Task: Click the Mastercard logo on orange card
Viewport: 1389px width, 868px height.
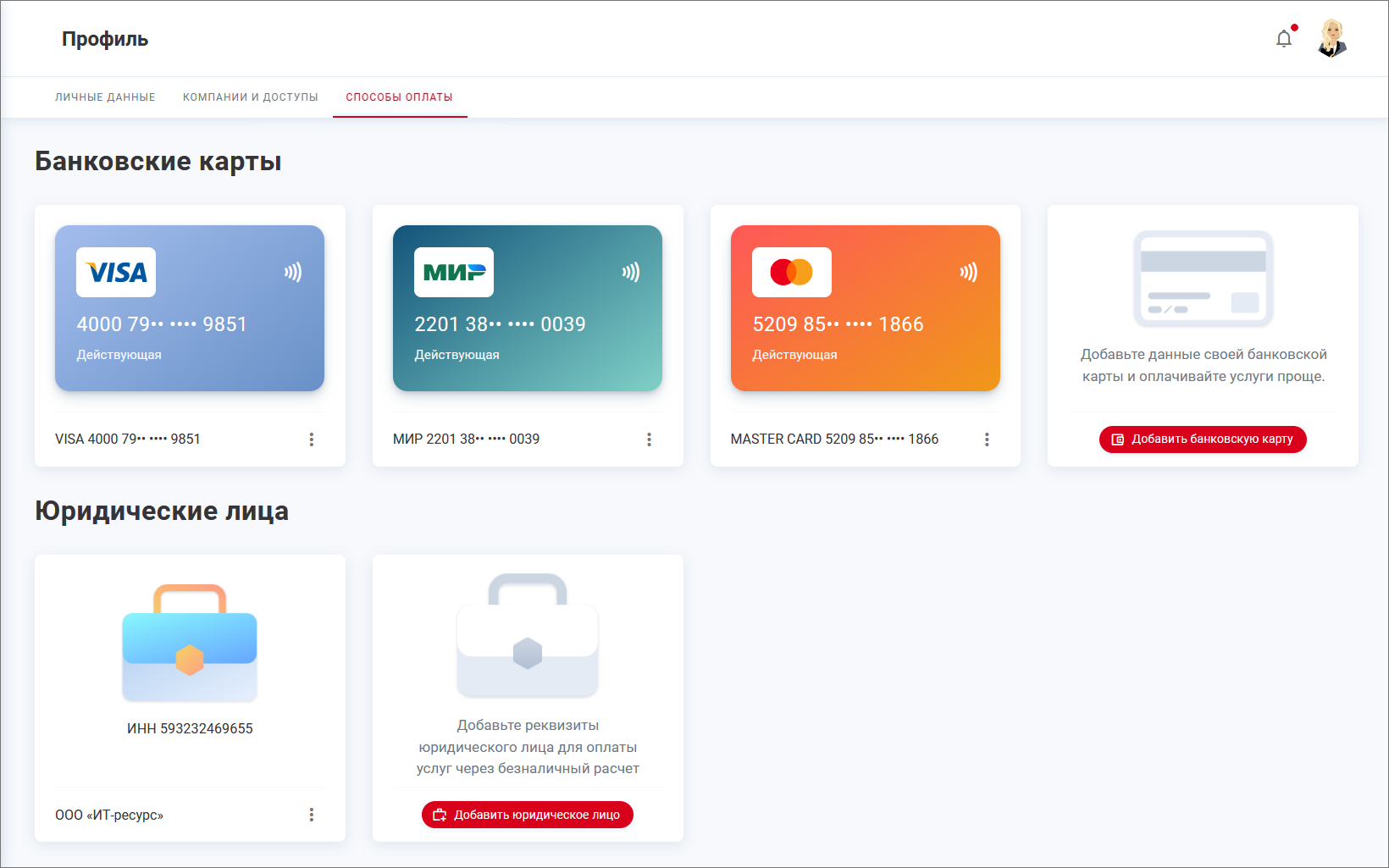Action: [791, 273]
